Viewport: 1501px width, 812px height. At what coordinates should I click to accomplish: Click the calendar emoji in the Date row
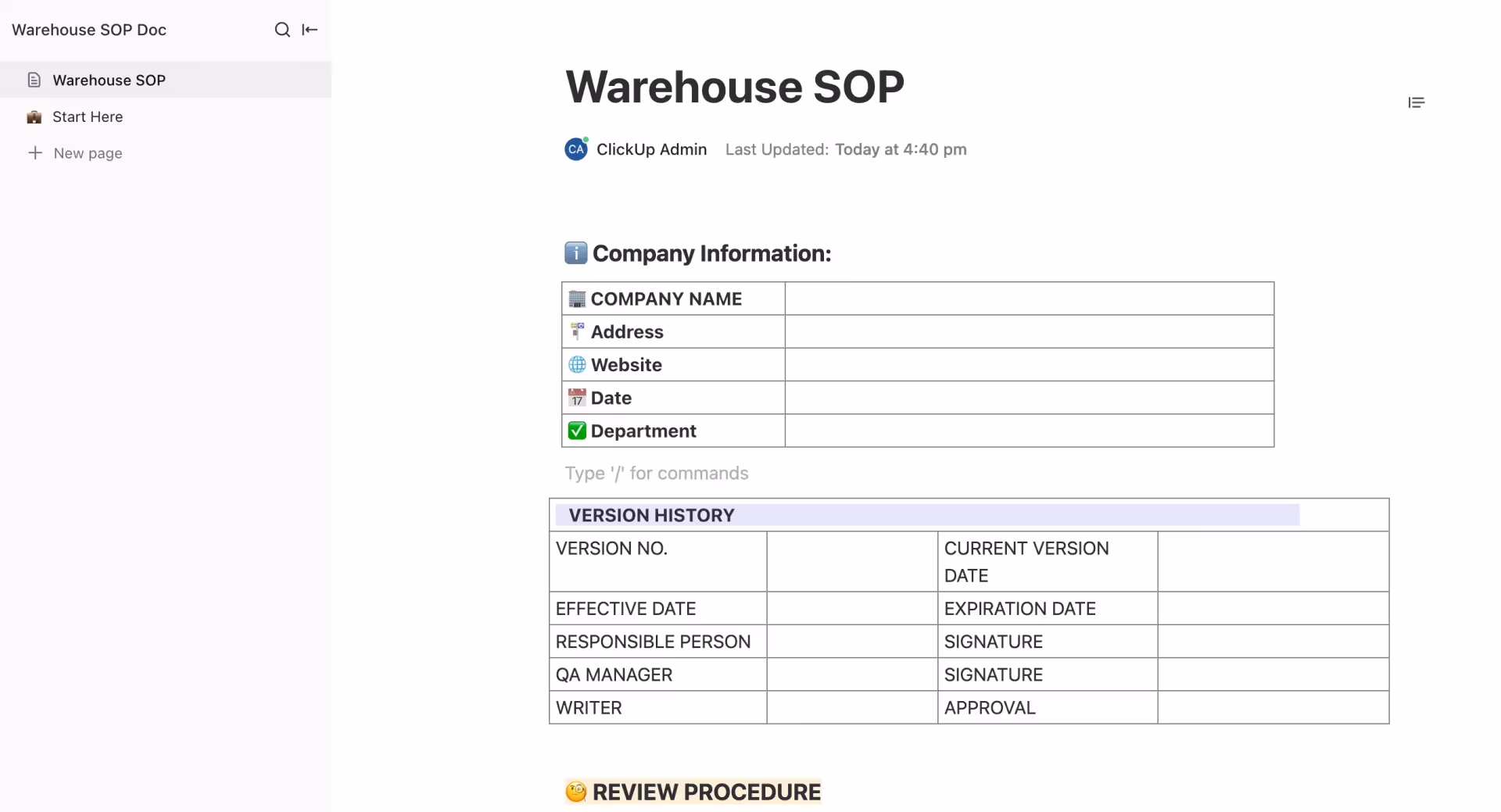click(x=576, y=397)
